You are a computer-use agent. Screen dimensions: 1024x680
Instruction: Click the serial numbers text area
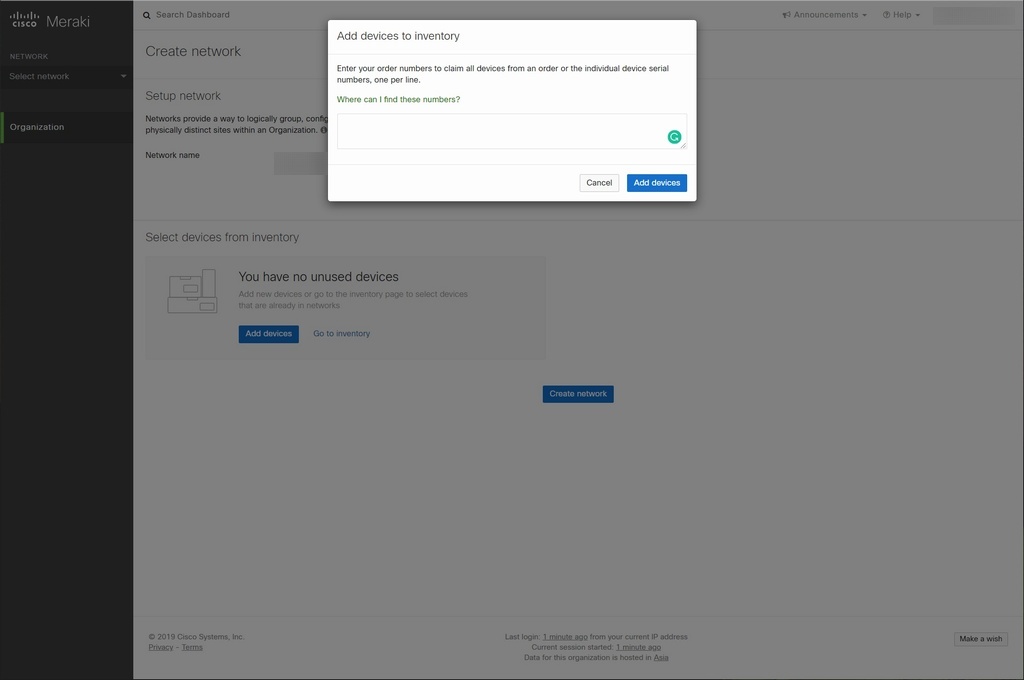click(x=511, y=131)
